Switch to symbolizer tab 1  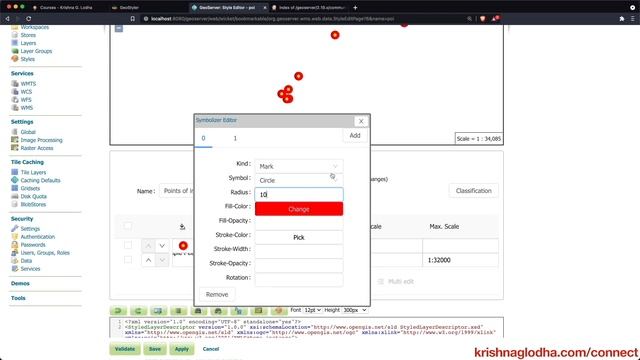point(235,138)
